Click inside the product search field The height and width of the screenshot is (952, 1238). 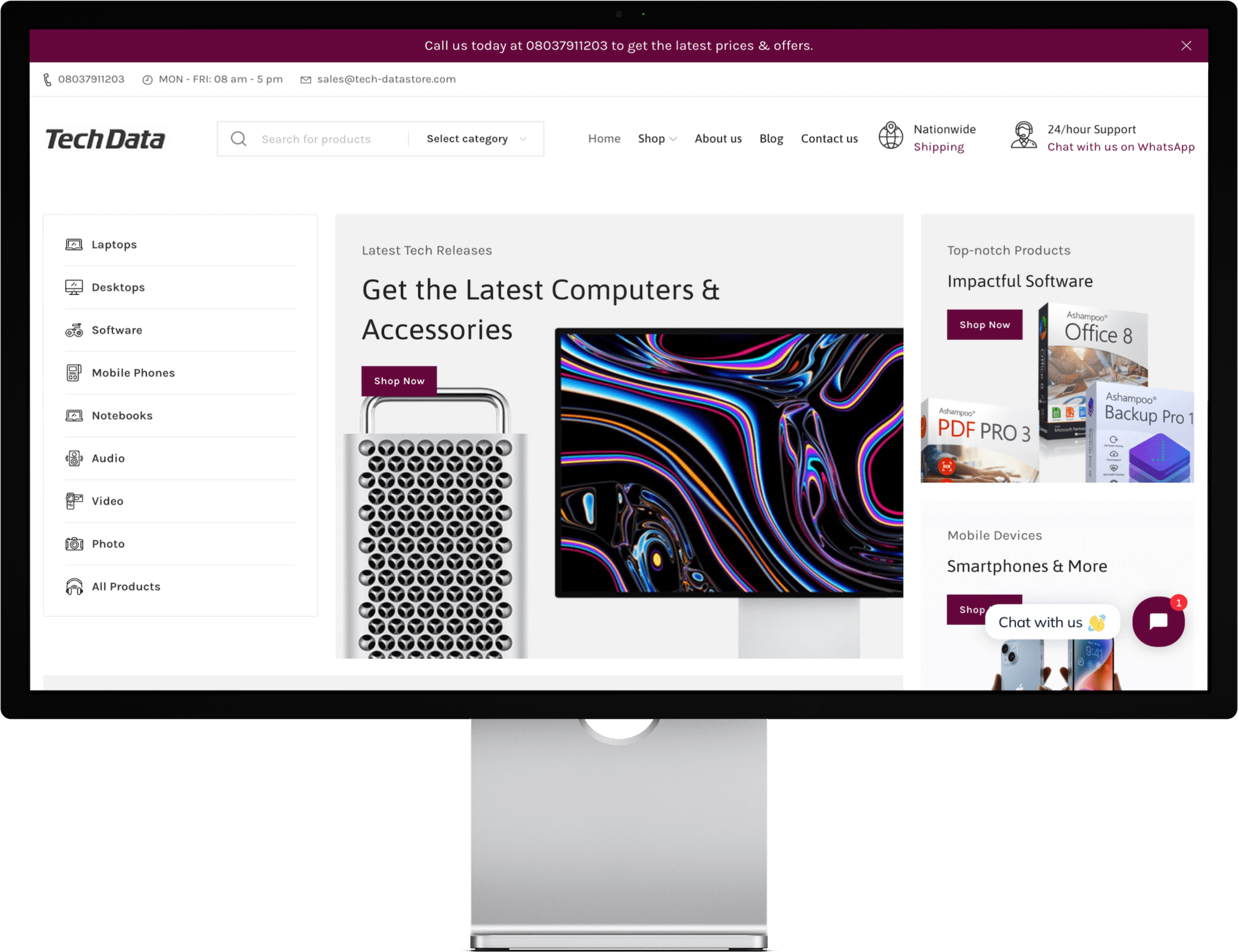coord(322,139)
